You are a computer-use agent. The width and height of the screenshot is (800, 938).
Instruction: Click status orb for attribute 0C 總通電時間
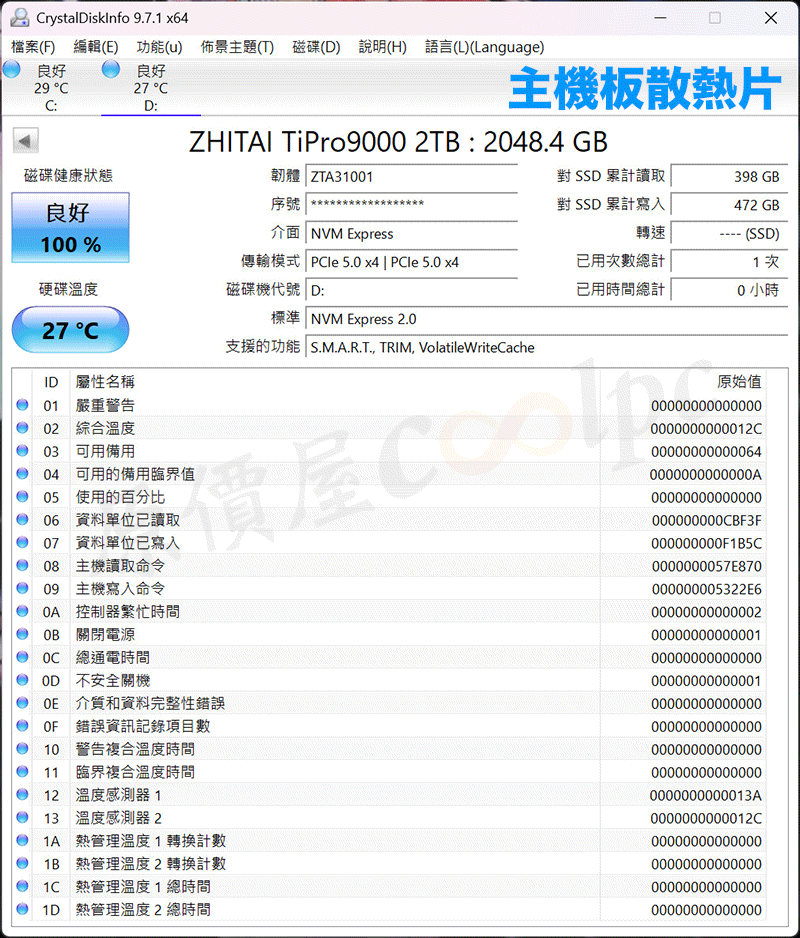point(23,658)
